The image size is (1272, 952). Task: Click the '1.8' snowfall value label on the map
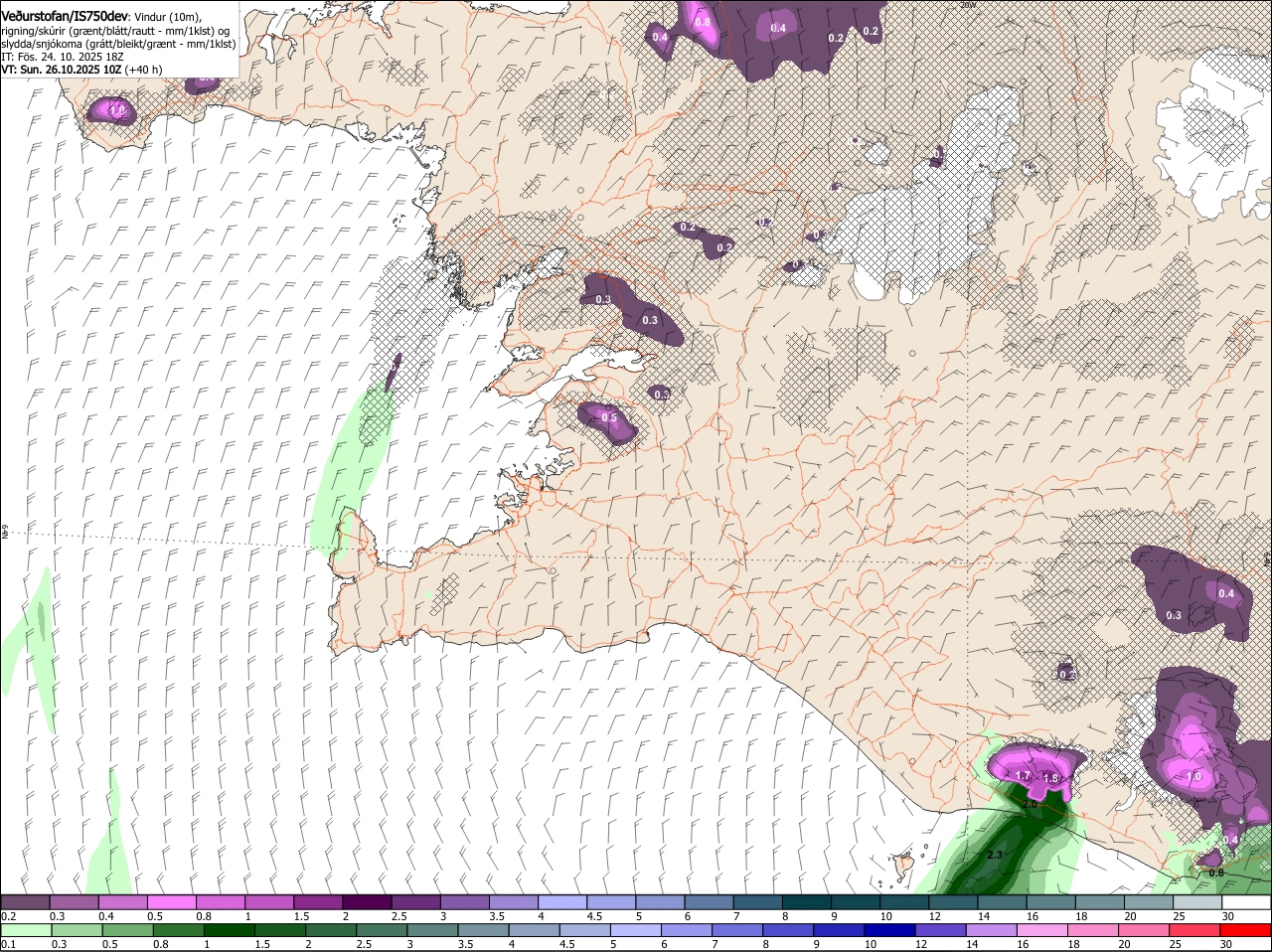click(1050, 779)
